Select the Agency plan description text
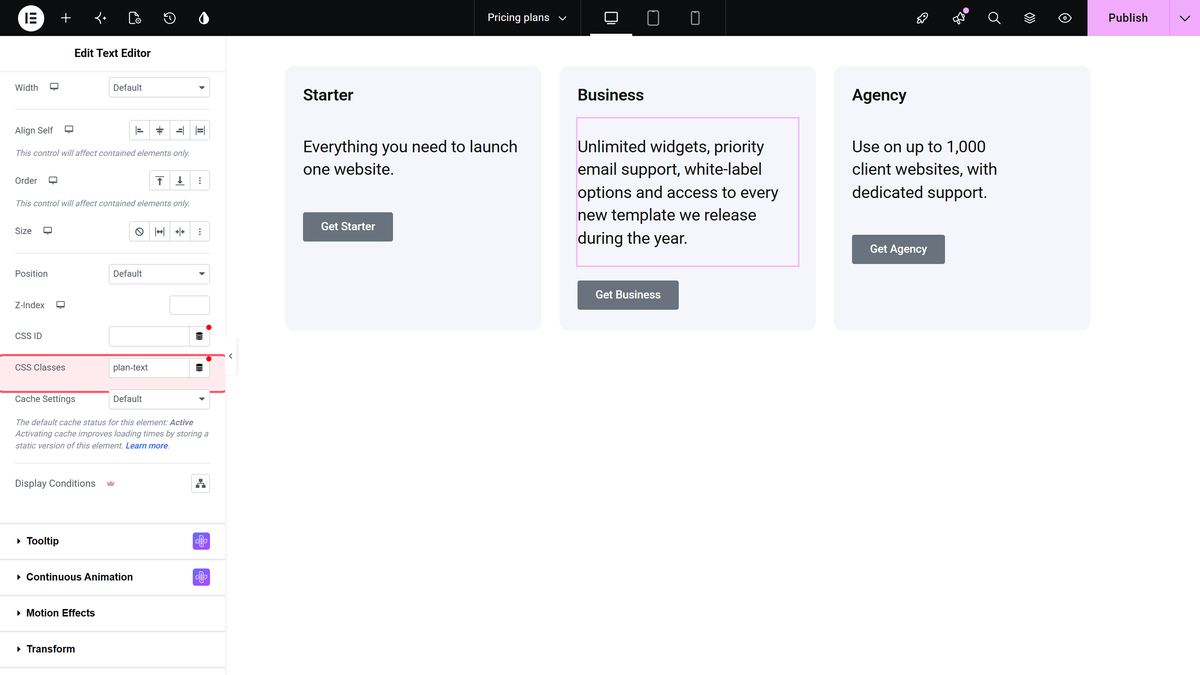 coord(925,169)
